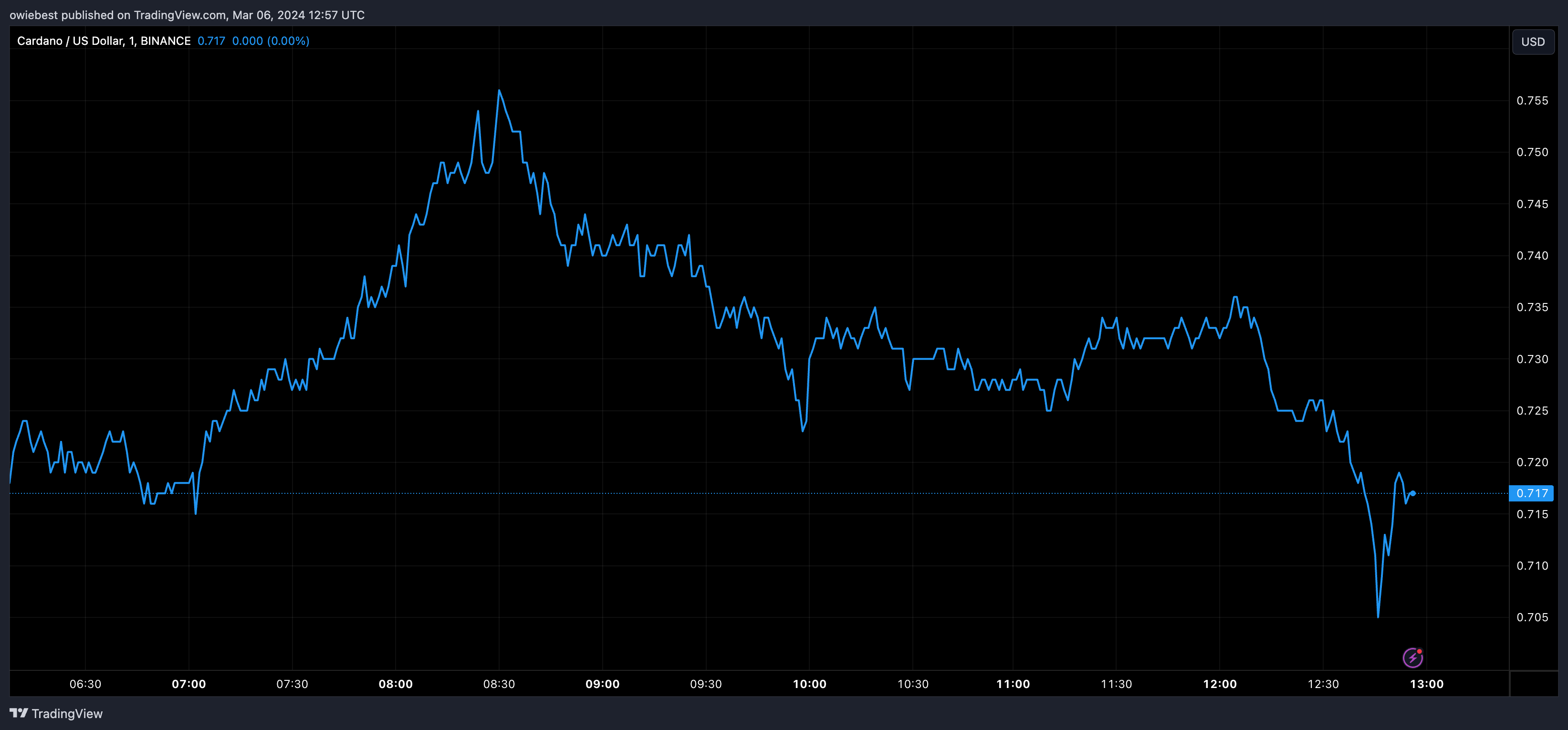Click the 09:00 time axis label
The image size is (1568, 730).
(x=603, y=684)
